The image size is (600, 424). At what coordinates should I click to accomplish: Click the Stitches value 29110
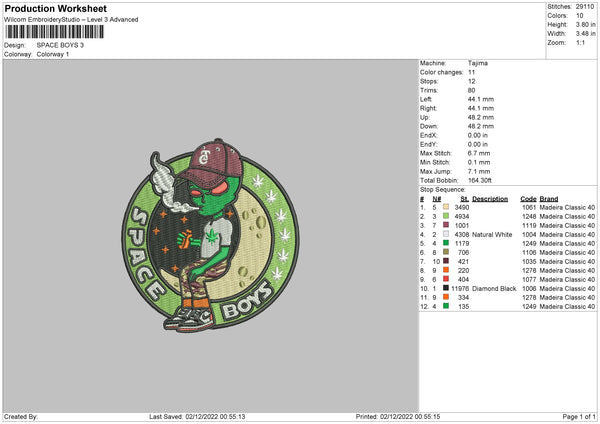click(x=585, y=7)
